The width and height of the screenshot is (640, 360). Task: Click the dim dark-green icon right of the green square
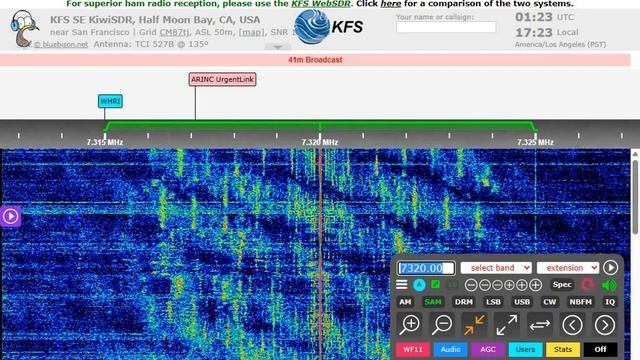coord(452,284)
